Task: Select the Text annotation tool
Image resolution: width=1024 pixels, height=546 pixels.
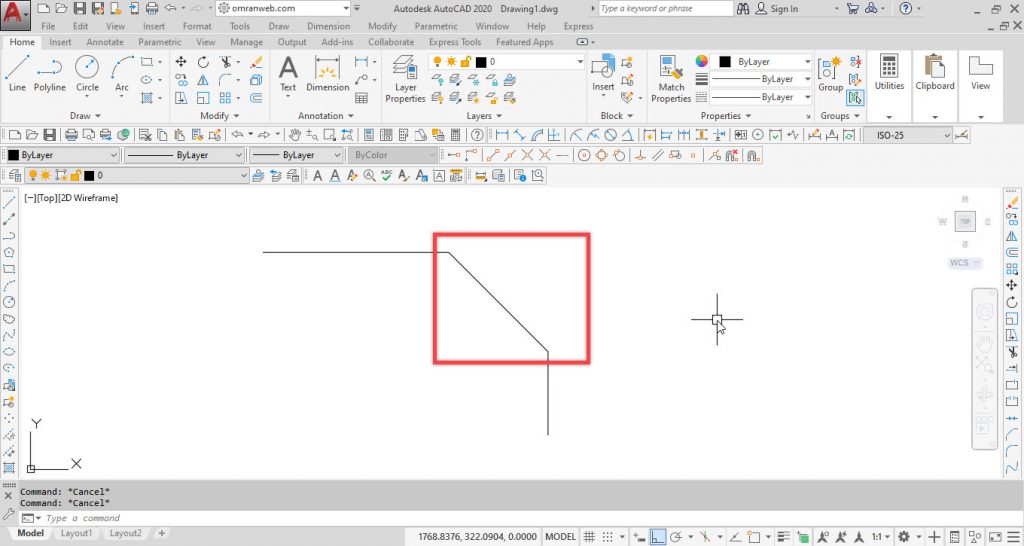Action: [x=288, y=74]
